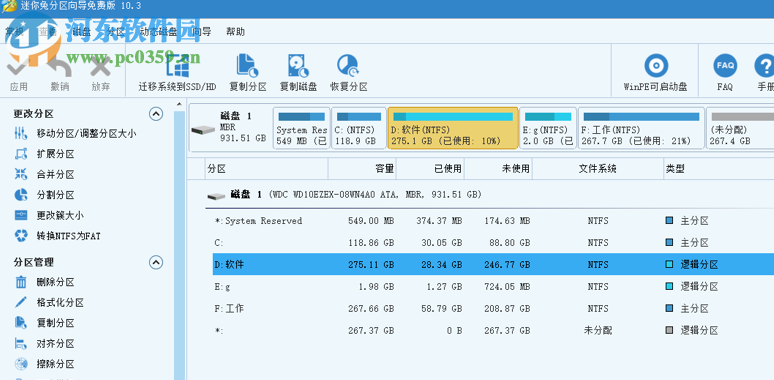This screenshot has width=774, height=380.
Task: Open the WinPE可启动盘 bootable media builder
Action: point(656,73)
